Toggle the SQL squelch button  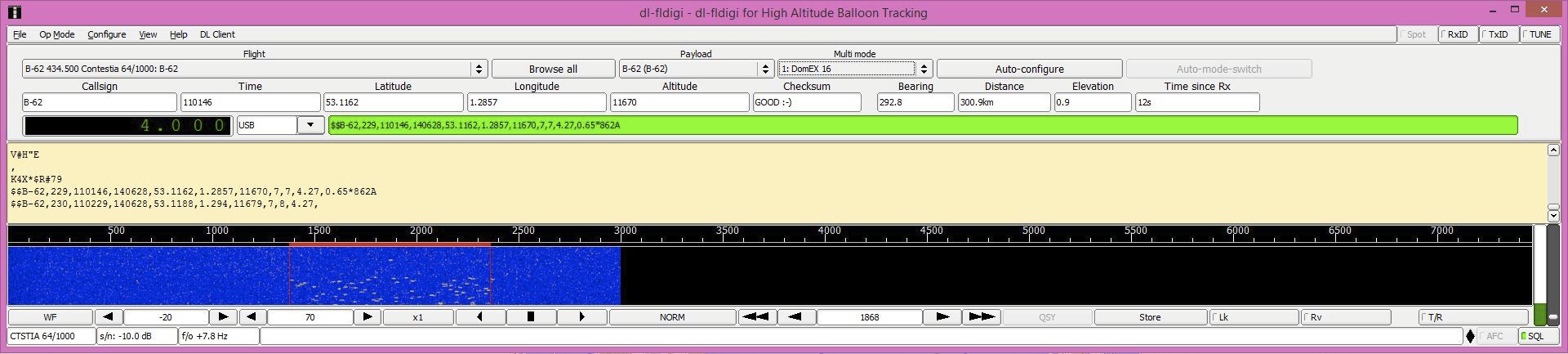pyautogui.click(x=1538, y=336)
